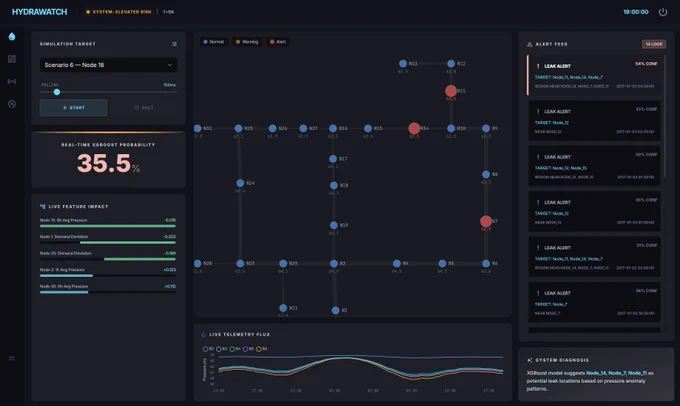Screen dimensions: 680x406
Task: Select node N6 on the network map
Action: (486, 263)
